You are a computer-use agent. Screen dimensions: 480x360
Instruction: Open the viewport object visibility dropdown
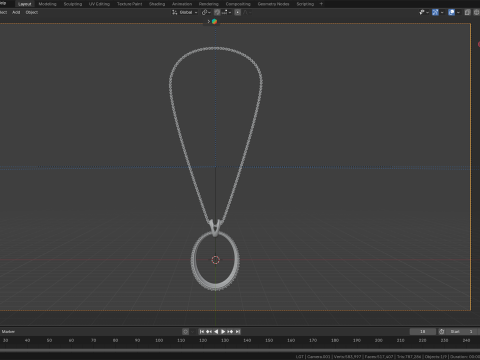tap(424, 12)
